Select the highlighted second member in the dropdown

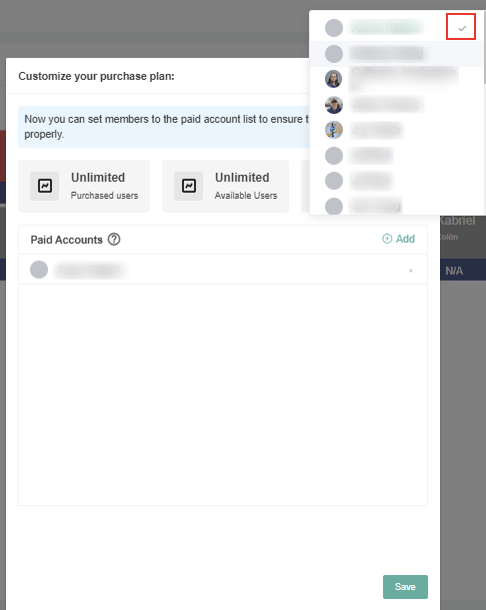(x=397, y=54)
